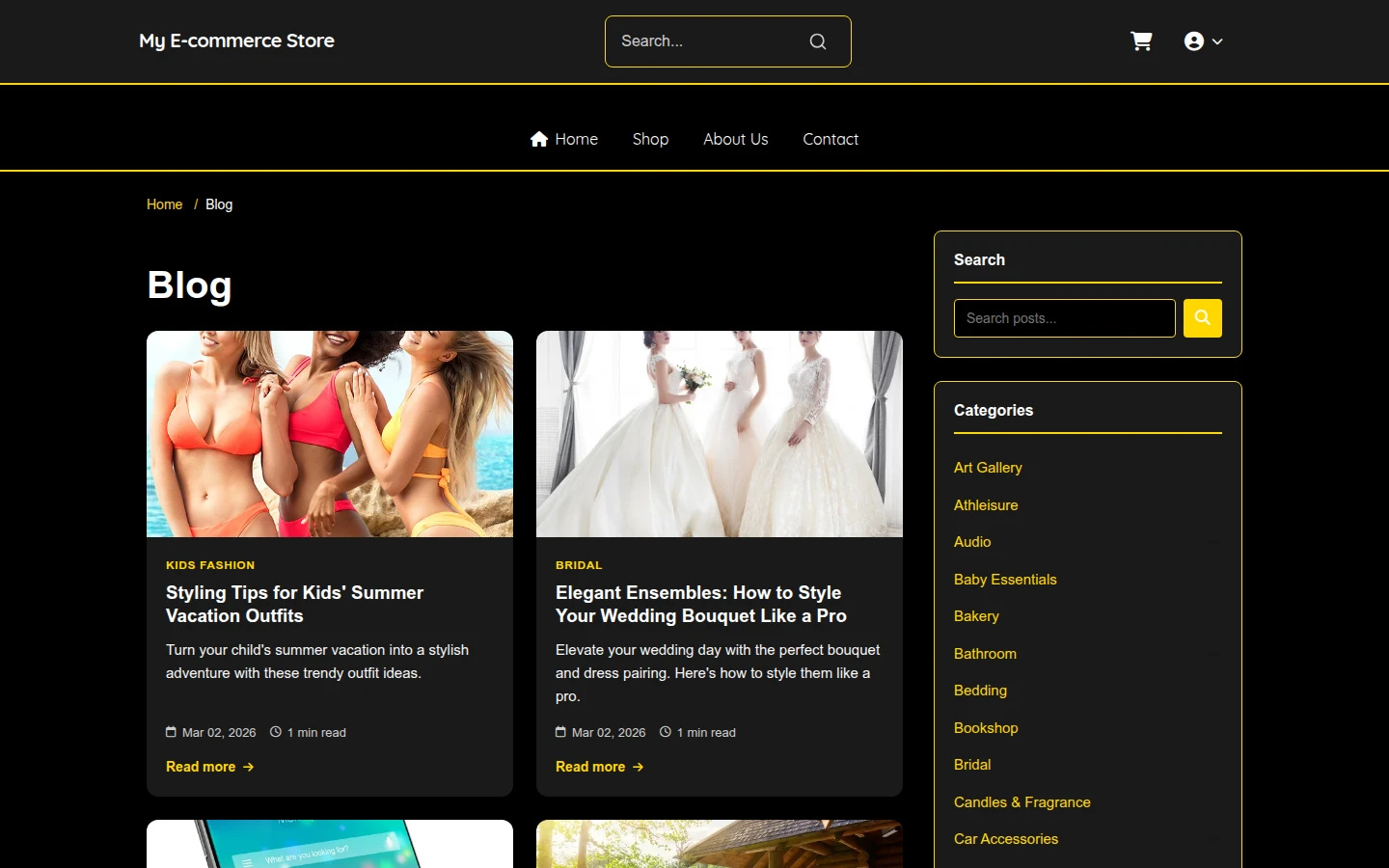
Task: Click the arrow next to Read more on Kids post
Action: (x=248, y=767)
